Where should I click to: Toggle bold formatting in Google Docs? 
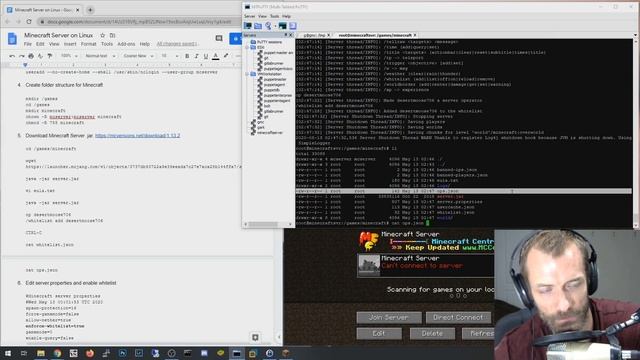[187, 56]
